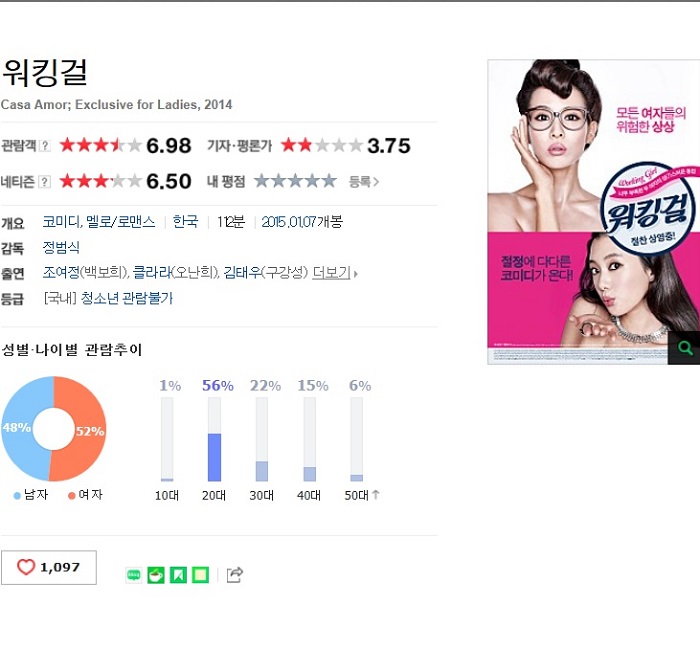Click the magnifier icon on the poster
700x649 pixels.
[x=685, y=348]
